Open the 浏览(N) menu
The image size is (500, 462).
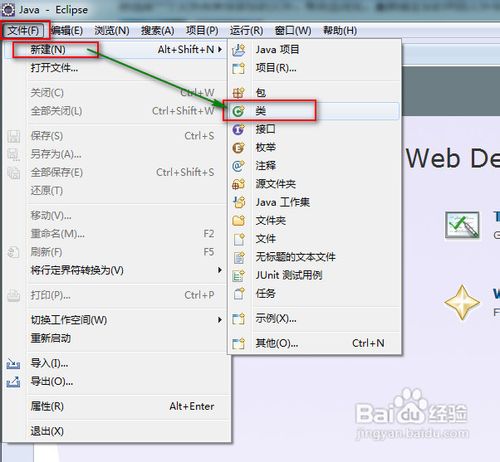click(112, 31)
